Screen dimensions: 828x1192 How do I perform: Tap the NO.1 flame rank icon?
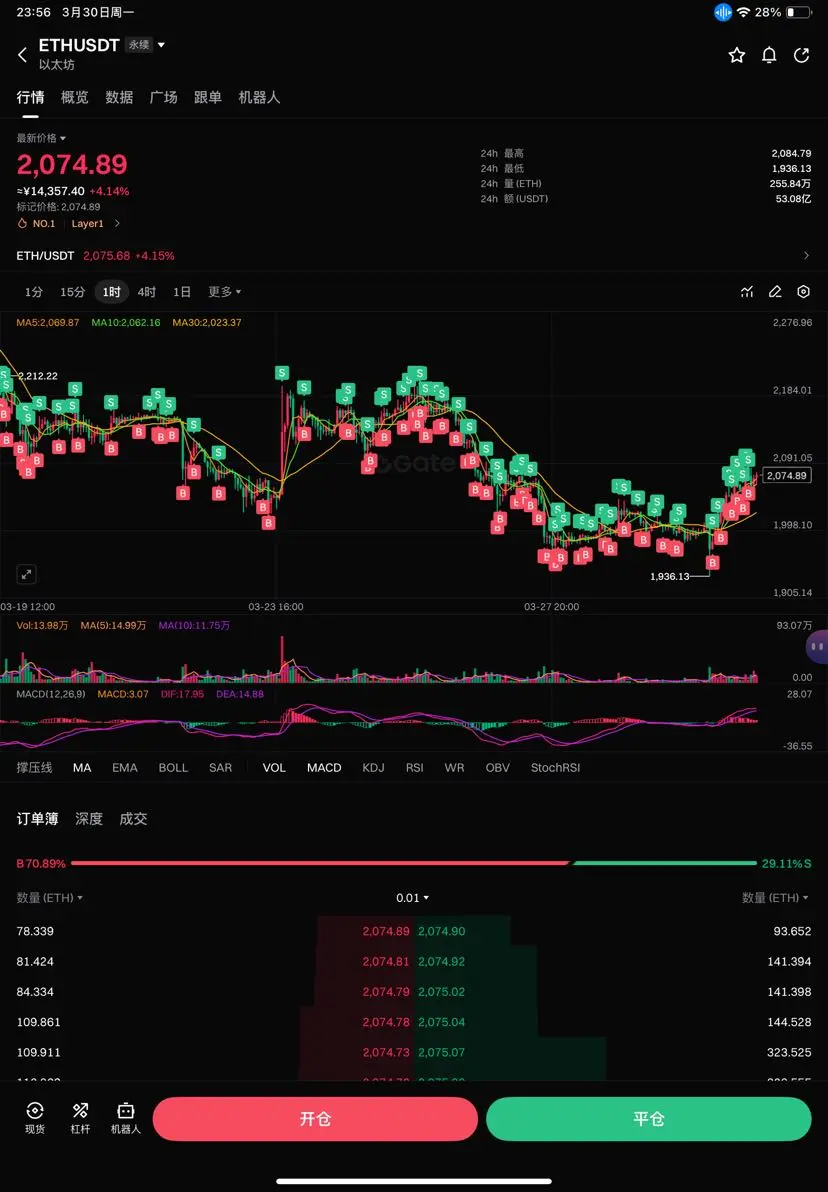pyautogui.click(x=22, y=224)
